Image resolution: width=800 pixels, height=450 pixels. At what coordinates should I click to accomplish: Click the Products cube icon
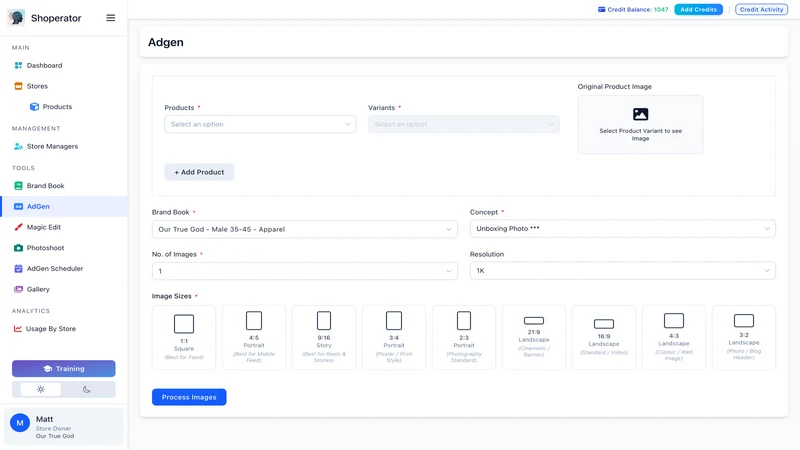(34, 107)
